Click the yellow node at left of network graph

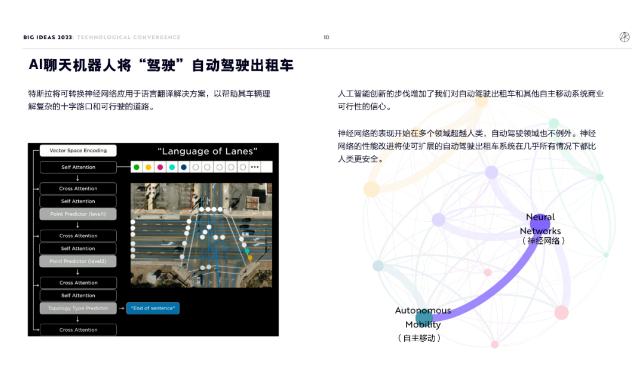[x=371, y=189]
